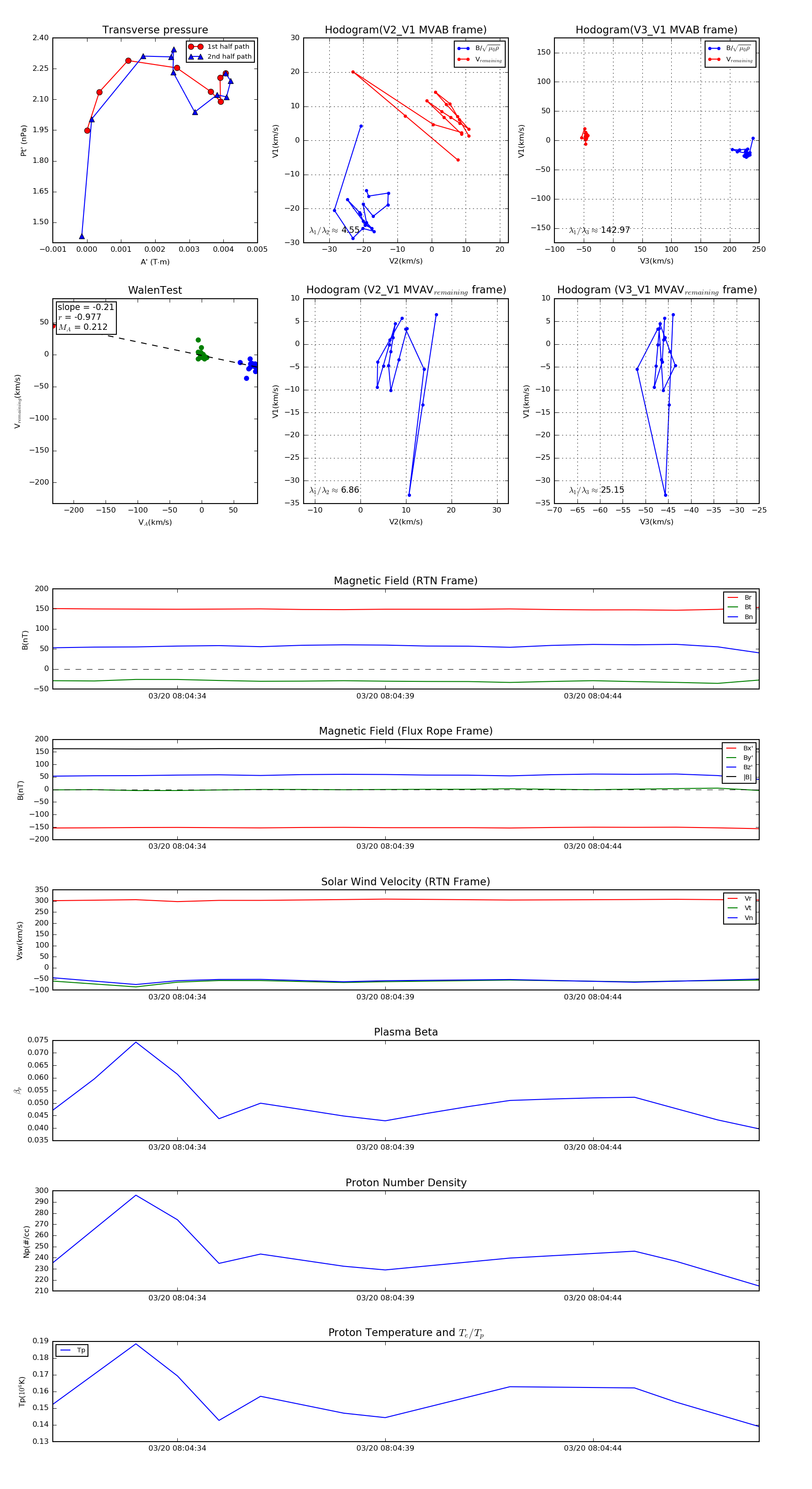The image size is (812, 1489).
Task: Select the By' legend entry
Action: pos(739,758)
